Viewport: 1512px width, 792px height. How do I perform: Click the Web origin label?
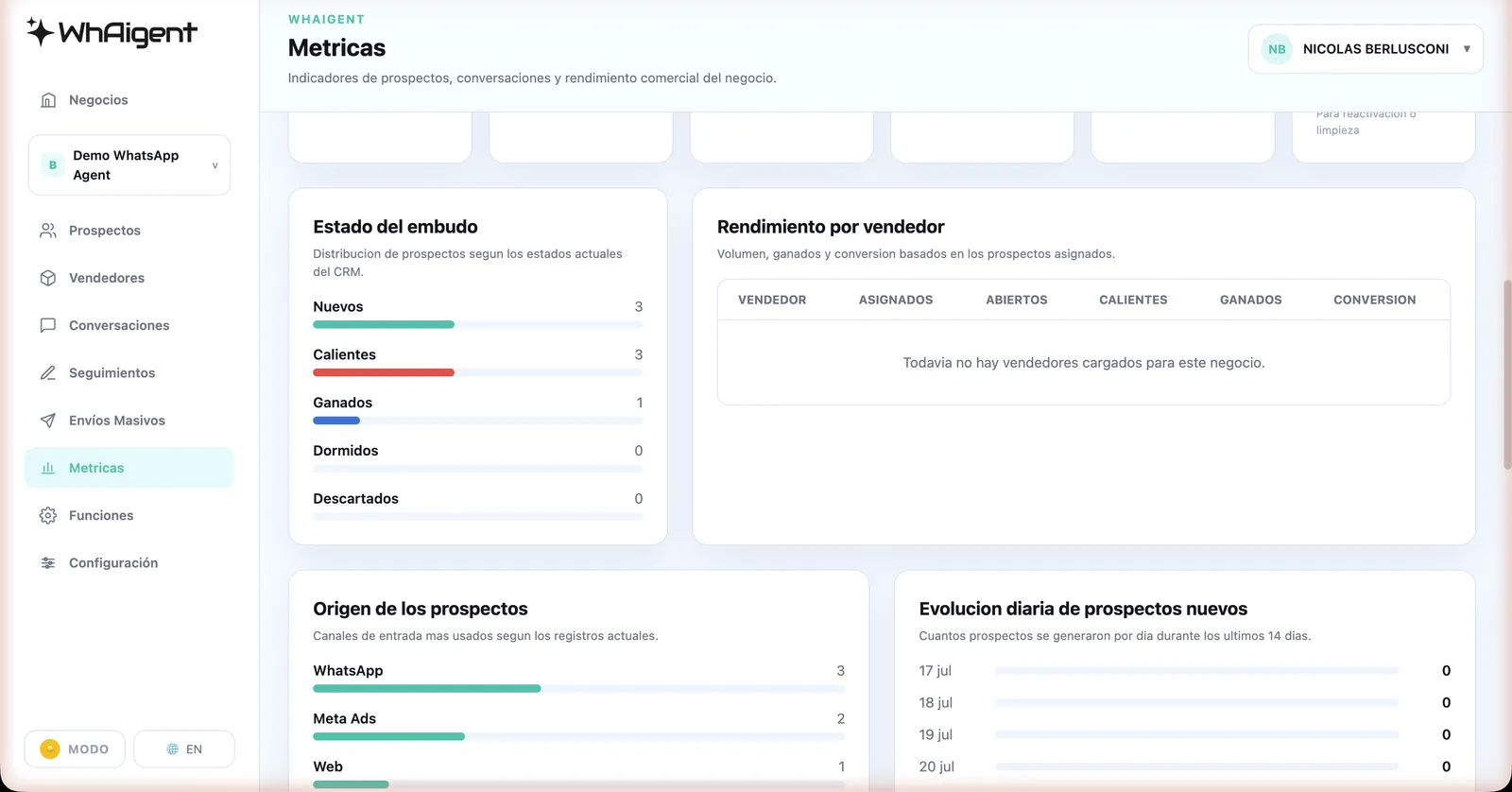pyautogui.click(x=328, y=766)
